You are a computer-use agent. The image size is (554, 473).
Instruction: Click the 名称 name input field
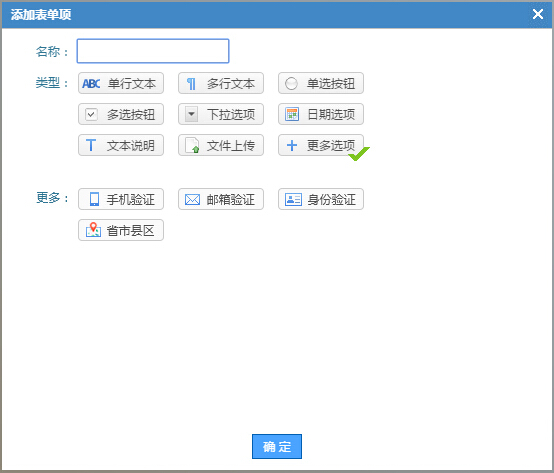153,51
